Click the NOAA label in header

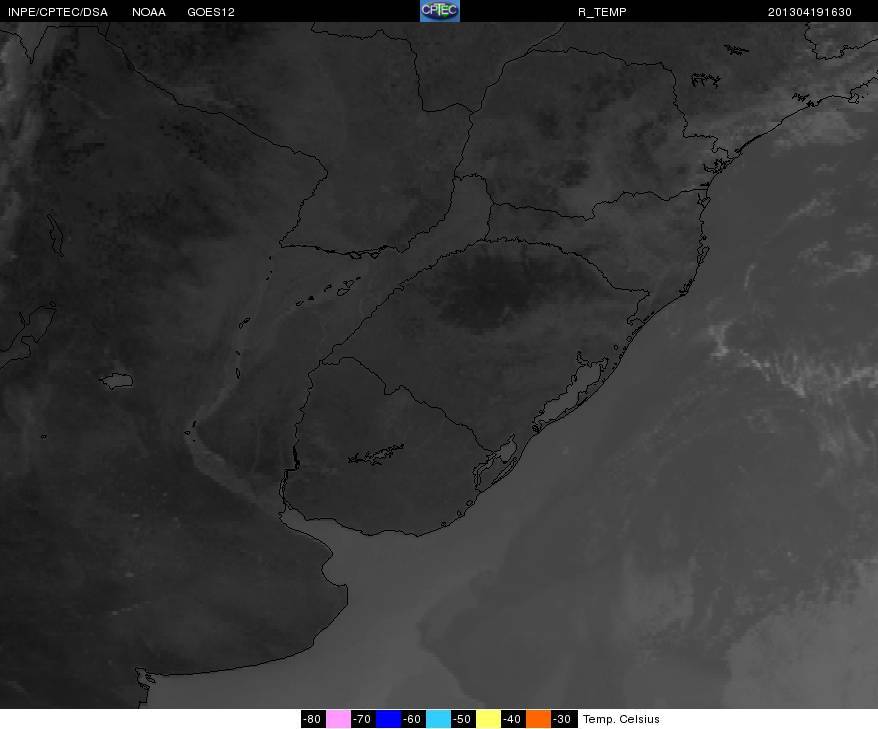pyautogui.click(x=149, y=12)
